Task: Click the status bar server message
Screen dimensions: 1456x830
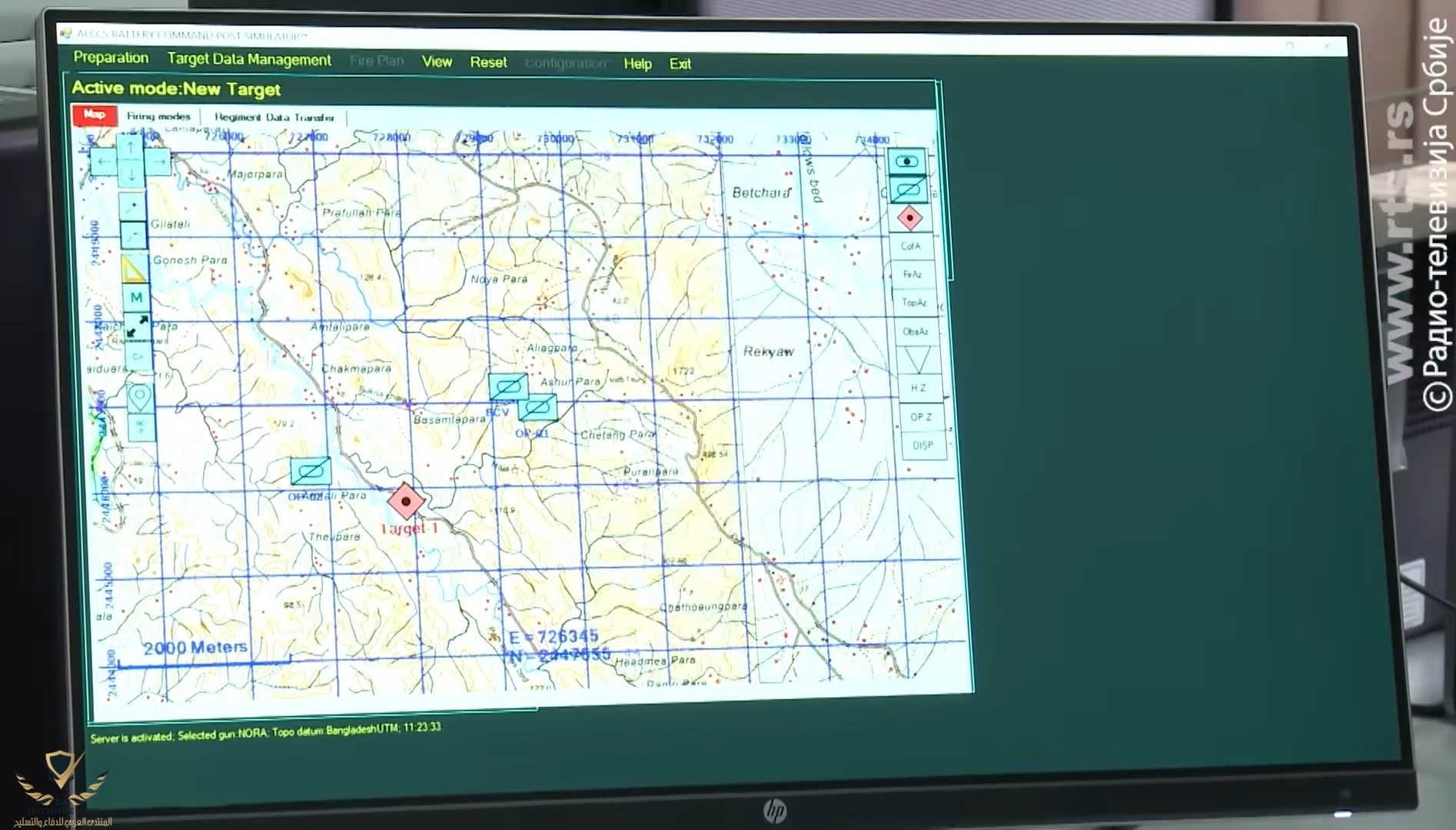Action: (x=266, y=732)
